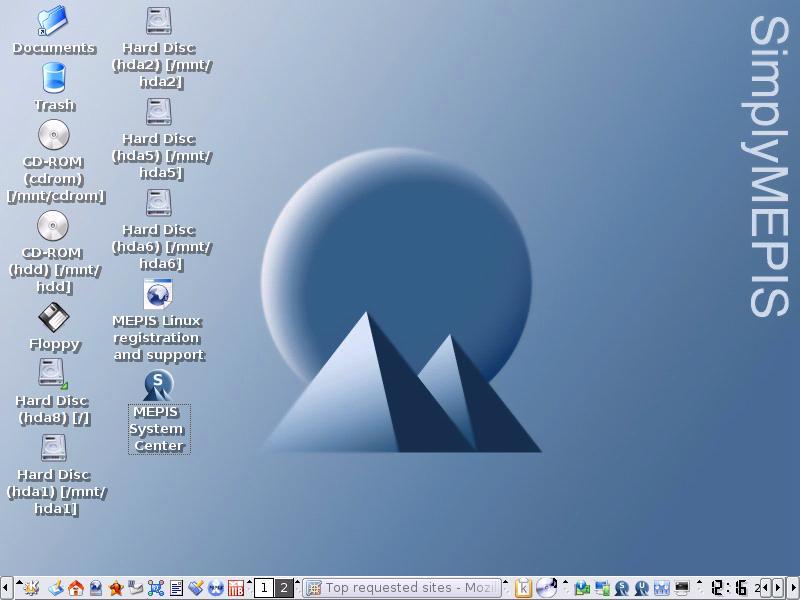The height and width of the screenshot is (600, 800).
Task: Click the digital clock showing 12:16
Action: 730,588
